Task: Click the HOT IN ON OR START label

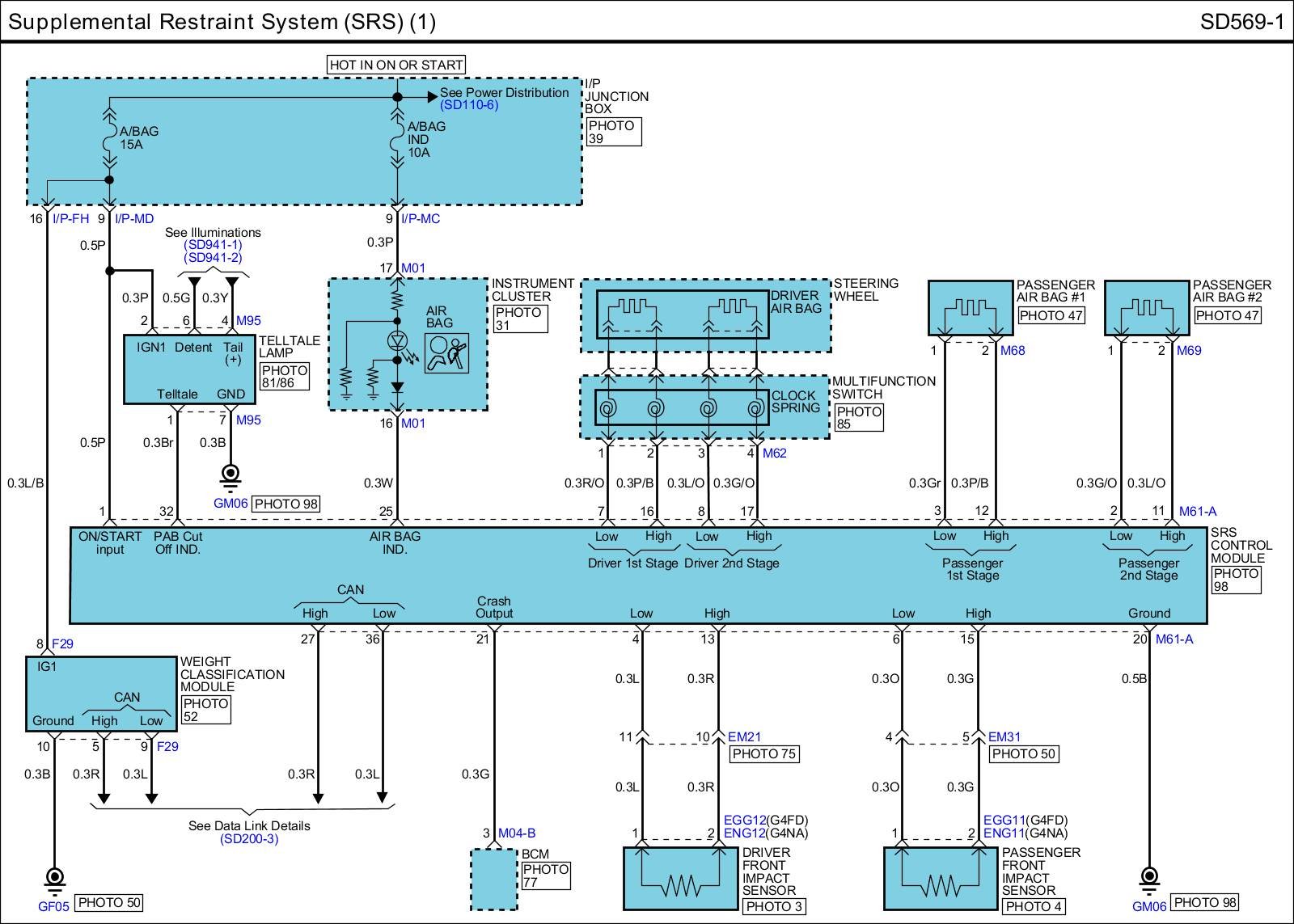Action: (396, 65)
